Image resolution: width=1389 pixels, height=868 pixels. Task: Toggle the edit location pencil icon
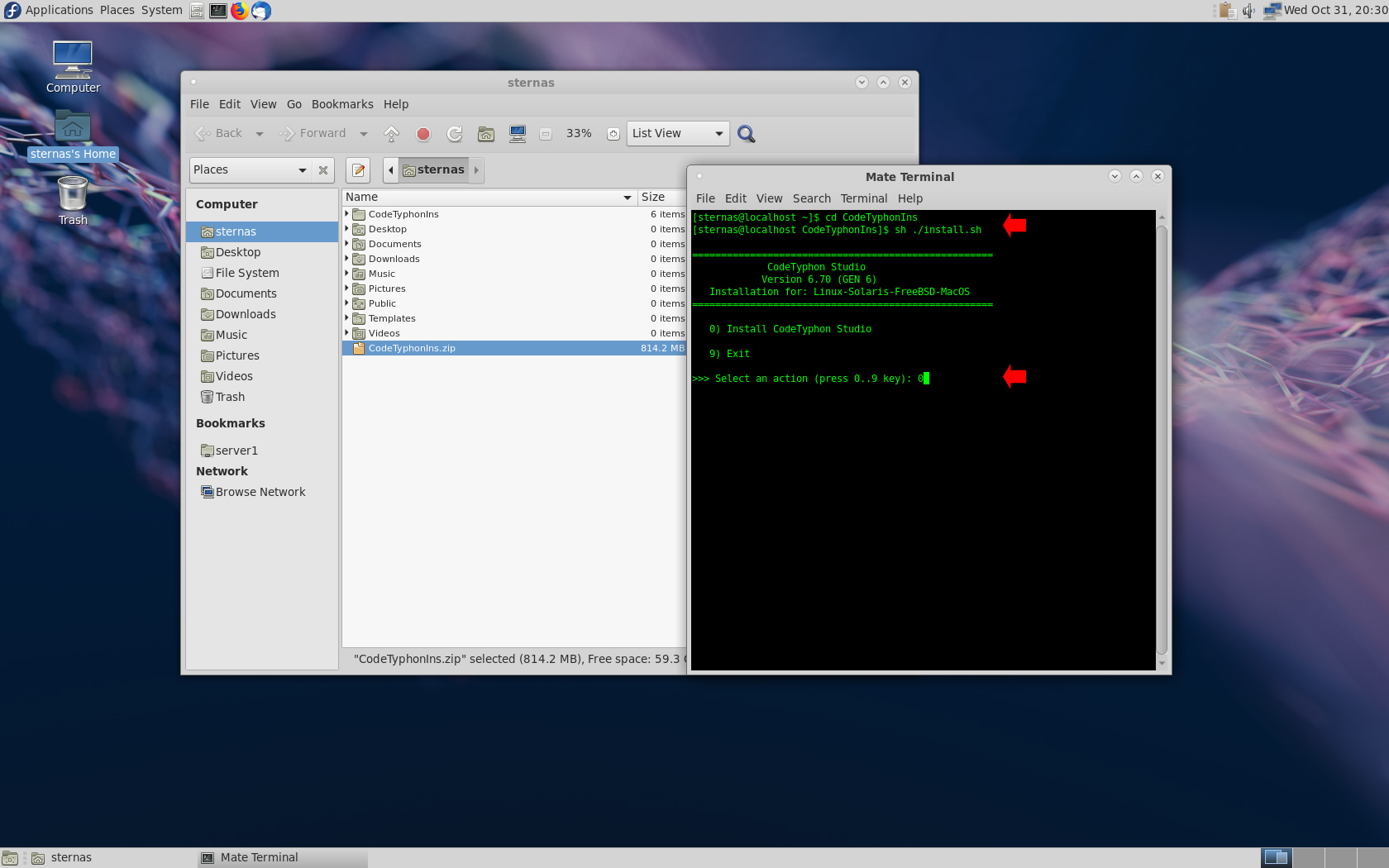[x=358, y=170]
